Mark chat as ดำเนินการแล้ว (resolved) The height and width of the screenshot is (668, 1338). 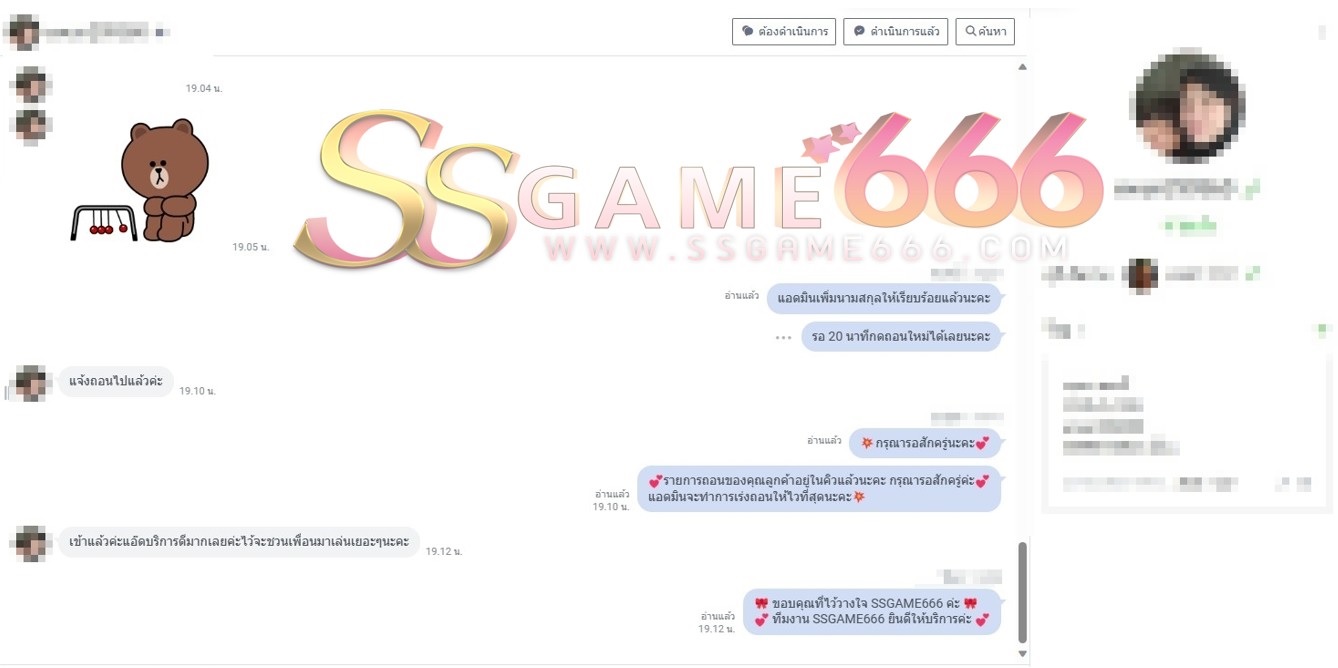(895, 32)
